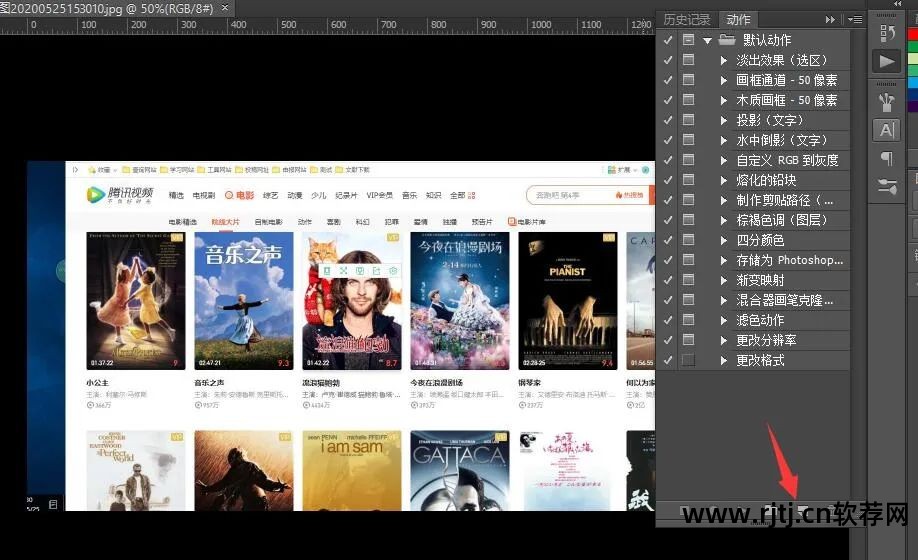Image resolution: width=918 pixels, height=560 pixels.
Task: Switch to the 动作 tab
Action: click(x=738, y=19)
